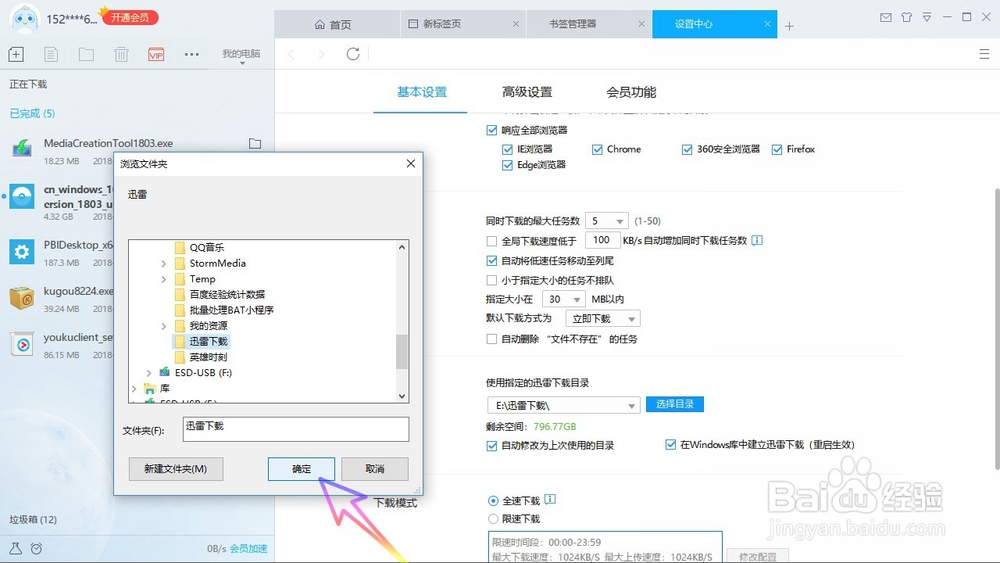Switch to the 新标签页 tab
Viewport: 1000px width, 563px height.
[x=463, y=24]
